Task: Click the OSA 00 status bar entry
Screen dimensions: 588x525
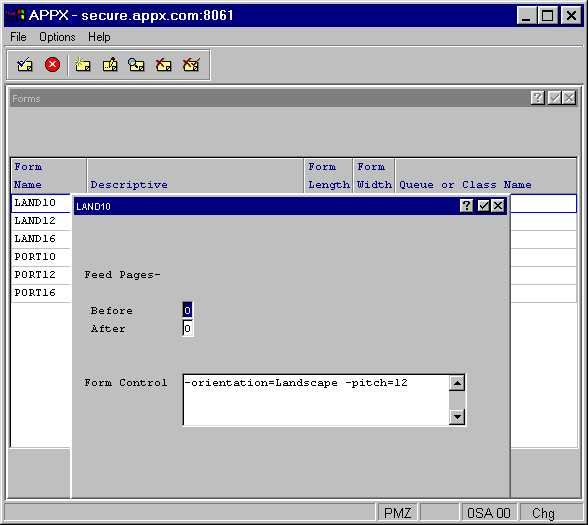Action: [x=489, y=513]
